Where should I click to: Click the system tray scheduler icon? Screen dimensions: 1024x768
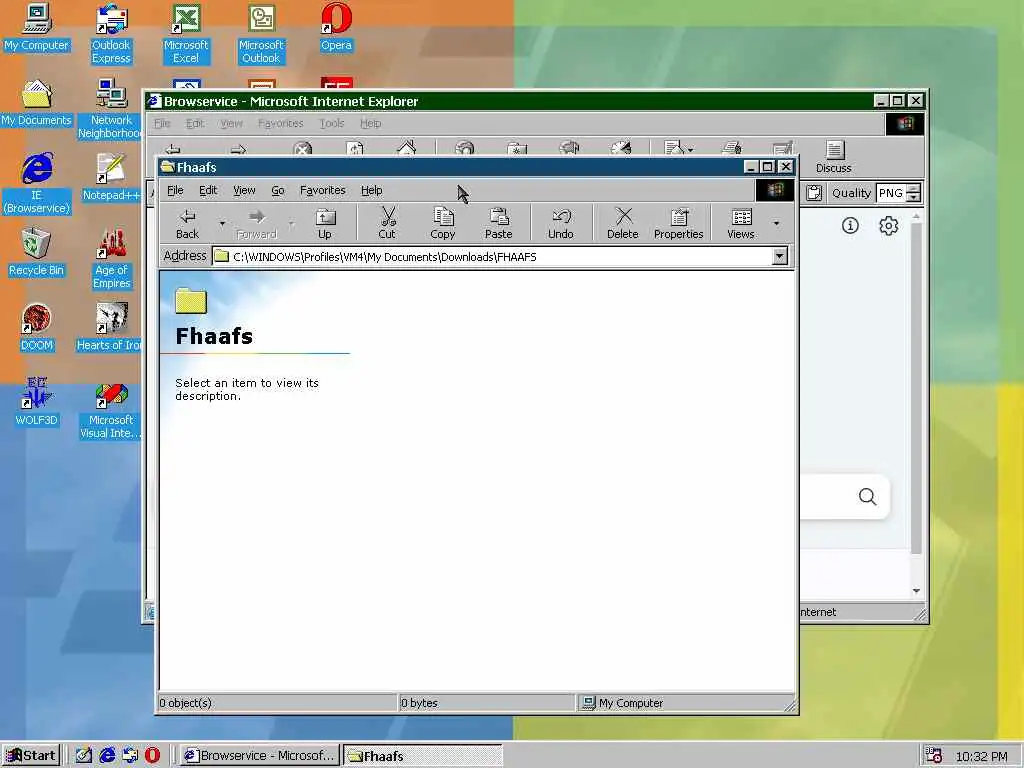click(x=934, y=756)
